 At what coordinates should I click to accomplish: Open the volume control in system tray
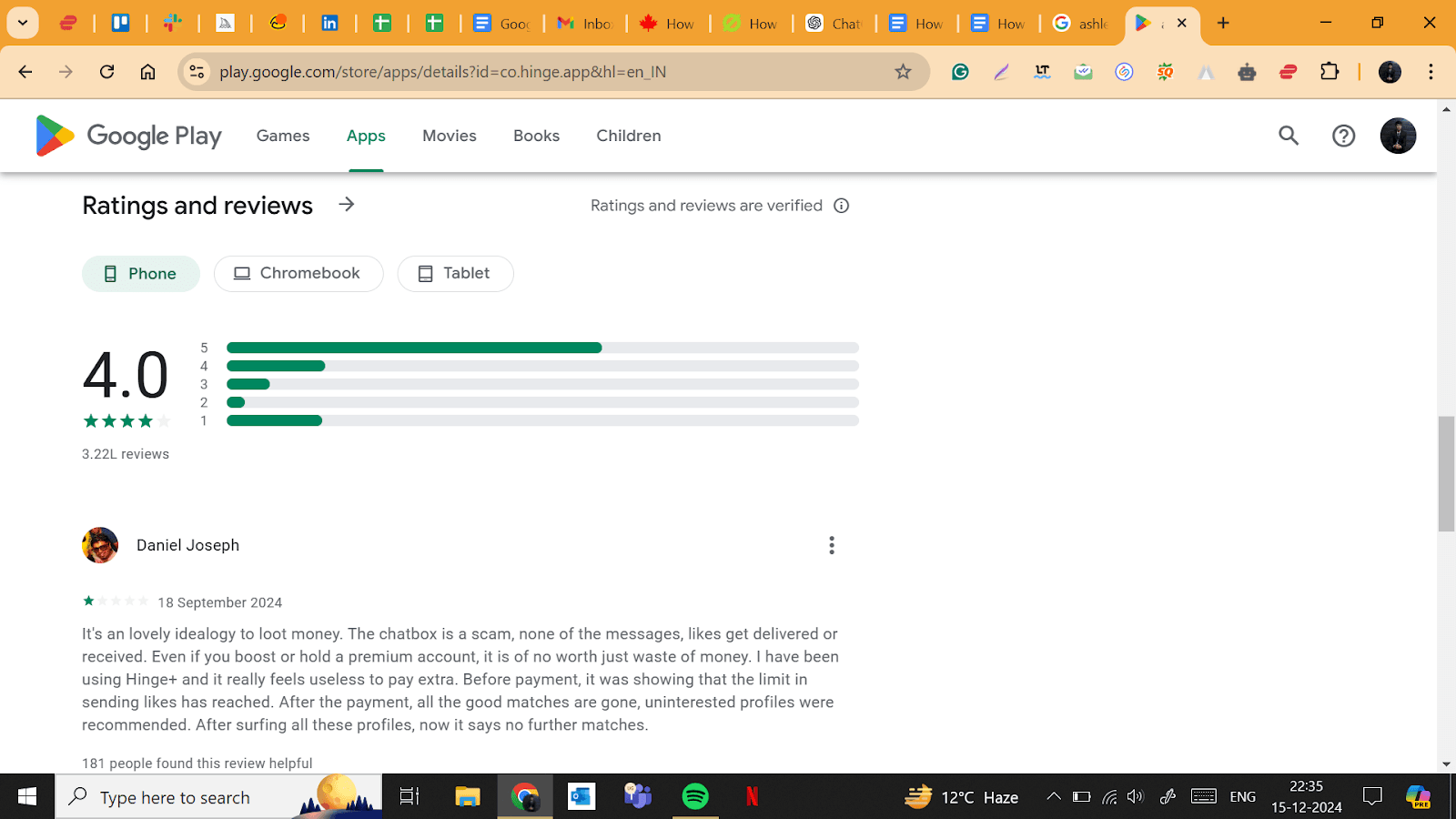tap(1135, 797)
